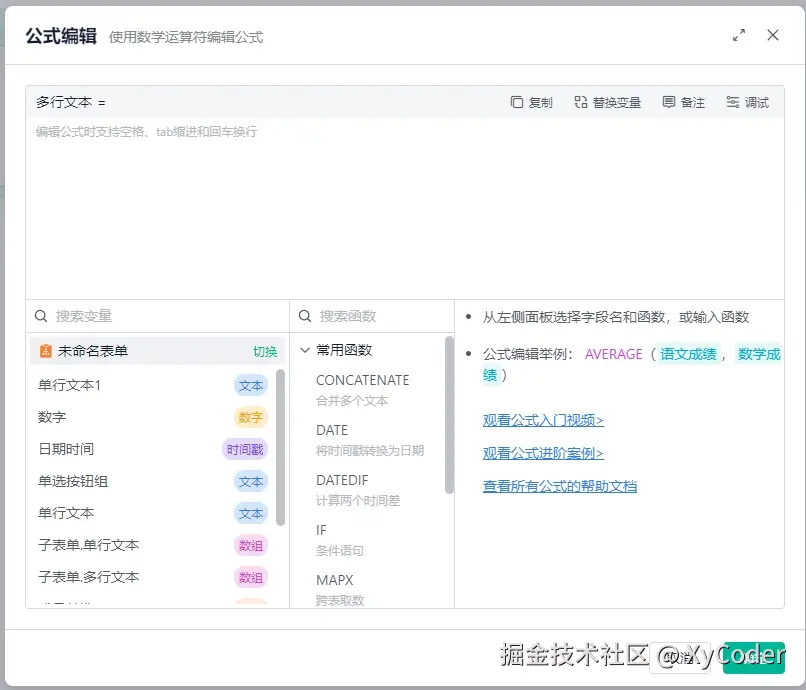Select the 日期时间 variable
Image resolution: width=806 pixels, height=690 pixels.
click(153, 449)
